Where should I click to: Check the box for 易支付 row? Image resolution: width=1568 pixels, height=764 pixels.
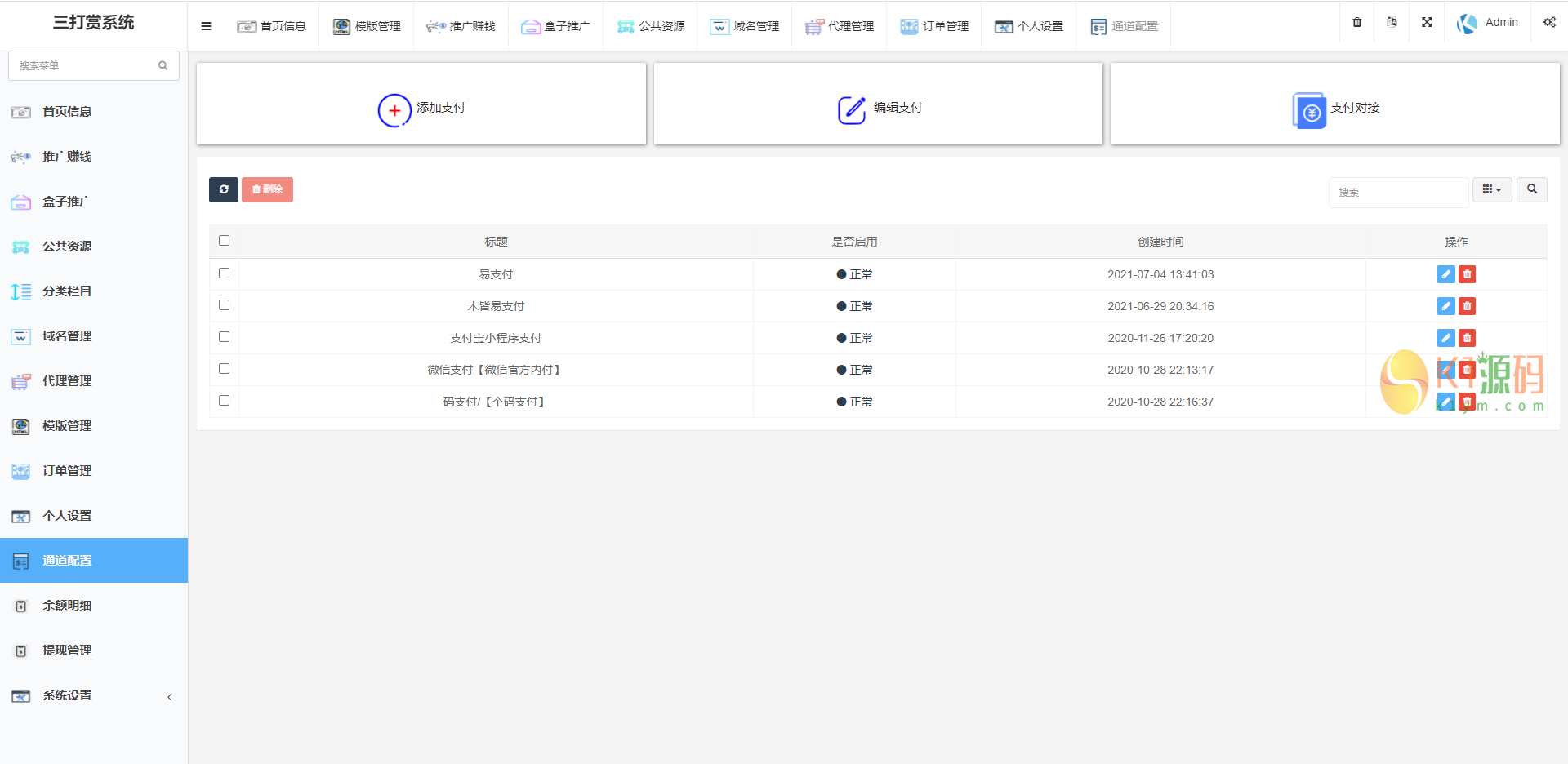tap(225, 273)
